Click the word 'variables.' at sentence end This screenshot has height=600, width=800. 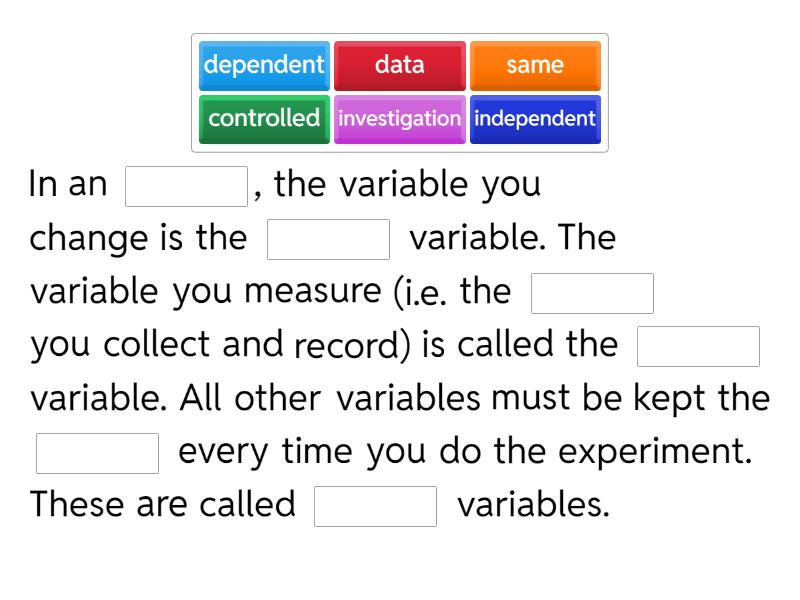point(533,505)
